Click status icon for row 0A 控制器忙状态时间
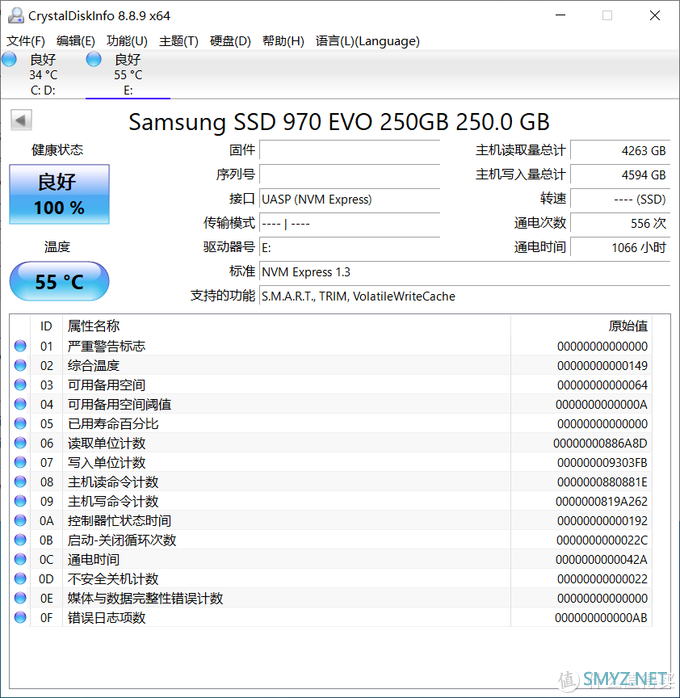The width and height of the screenshot is (680, 698). click(x=20, y=520)
